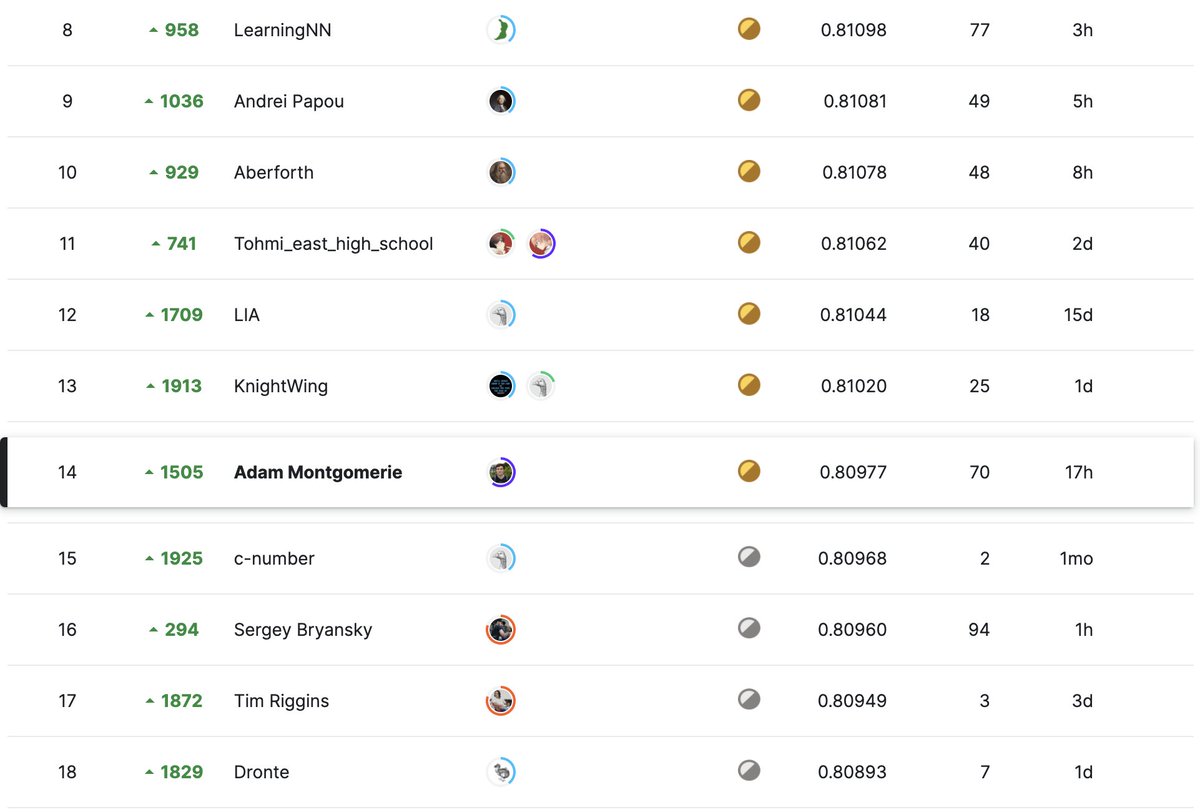
Task: Click rank change 1829 for Dronte
Action: [x=173, y=772]
